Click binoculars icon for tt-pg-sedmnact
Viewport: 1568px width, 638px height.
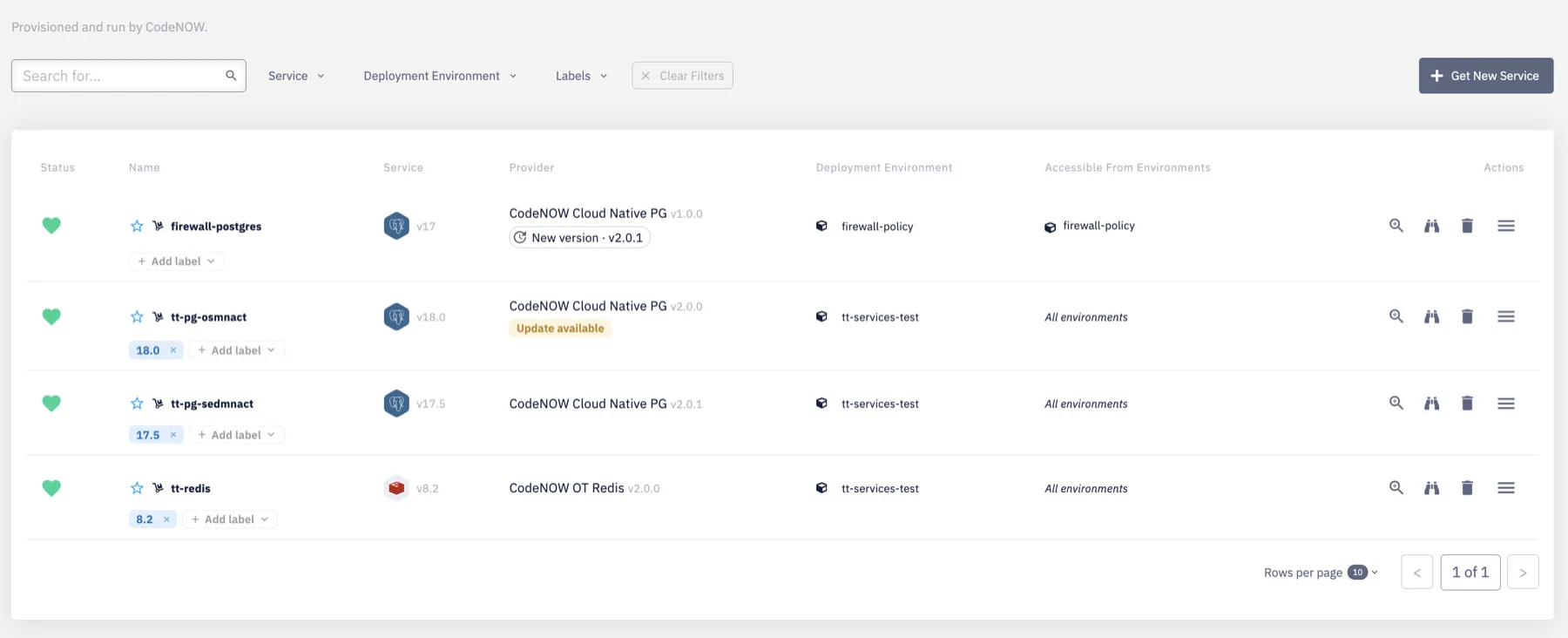click(x=1431, y=403)
